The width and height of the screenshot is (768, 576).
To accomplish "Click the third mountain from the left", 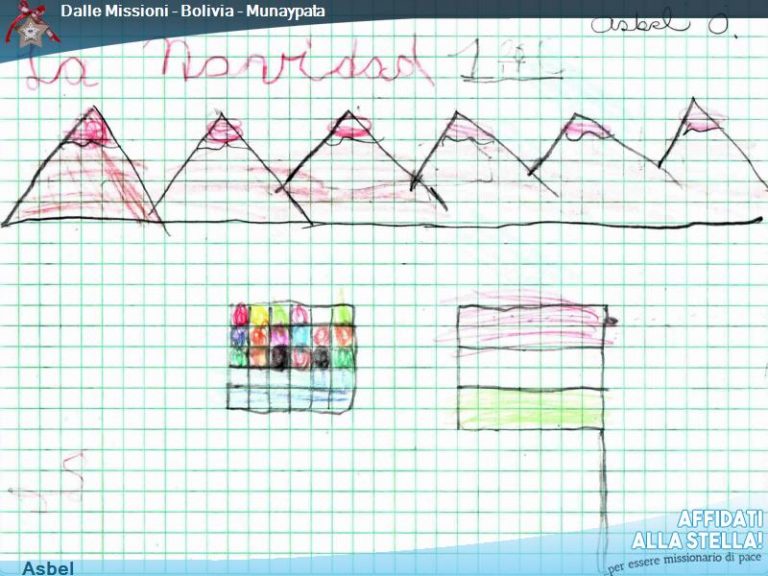I will coord(355,165).
